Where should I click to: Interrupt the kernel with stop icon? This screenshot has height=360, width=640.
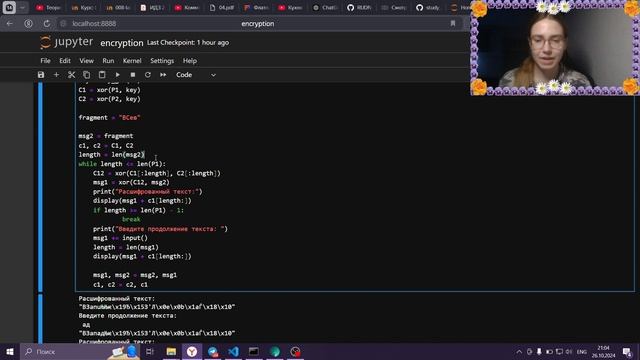point(133,75)
